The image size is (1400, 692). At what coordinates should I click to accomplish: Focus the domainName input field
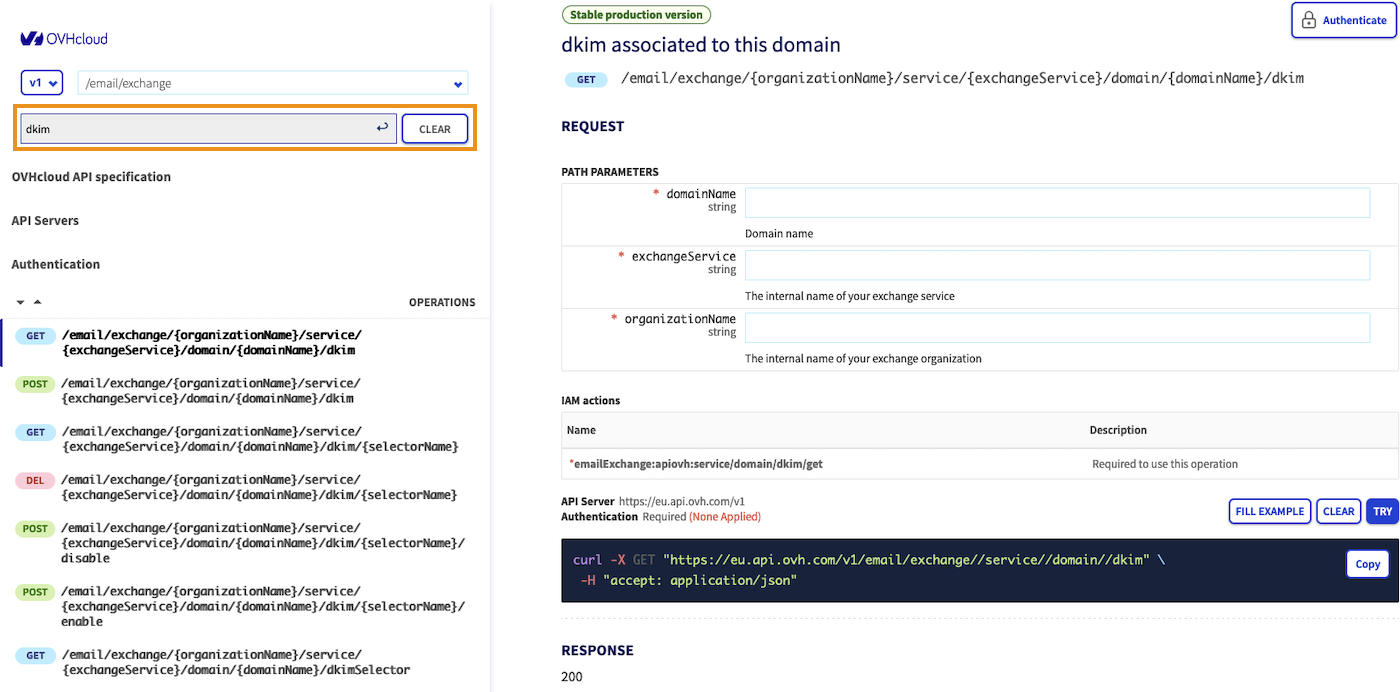pos(1056,203)
